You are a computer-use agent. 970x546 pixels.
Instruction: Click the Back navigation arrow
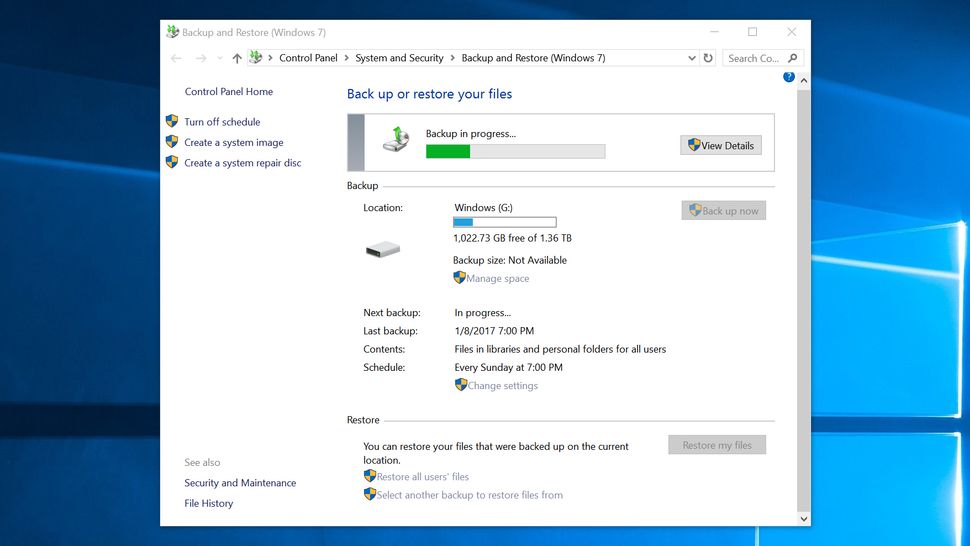(x=176, y=58)
